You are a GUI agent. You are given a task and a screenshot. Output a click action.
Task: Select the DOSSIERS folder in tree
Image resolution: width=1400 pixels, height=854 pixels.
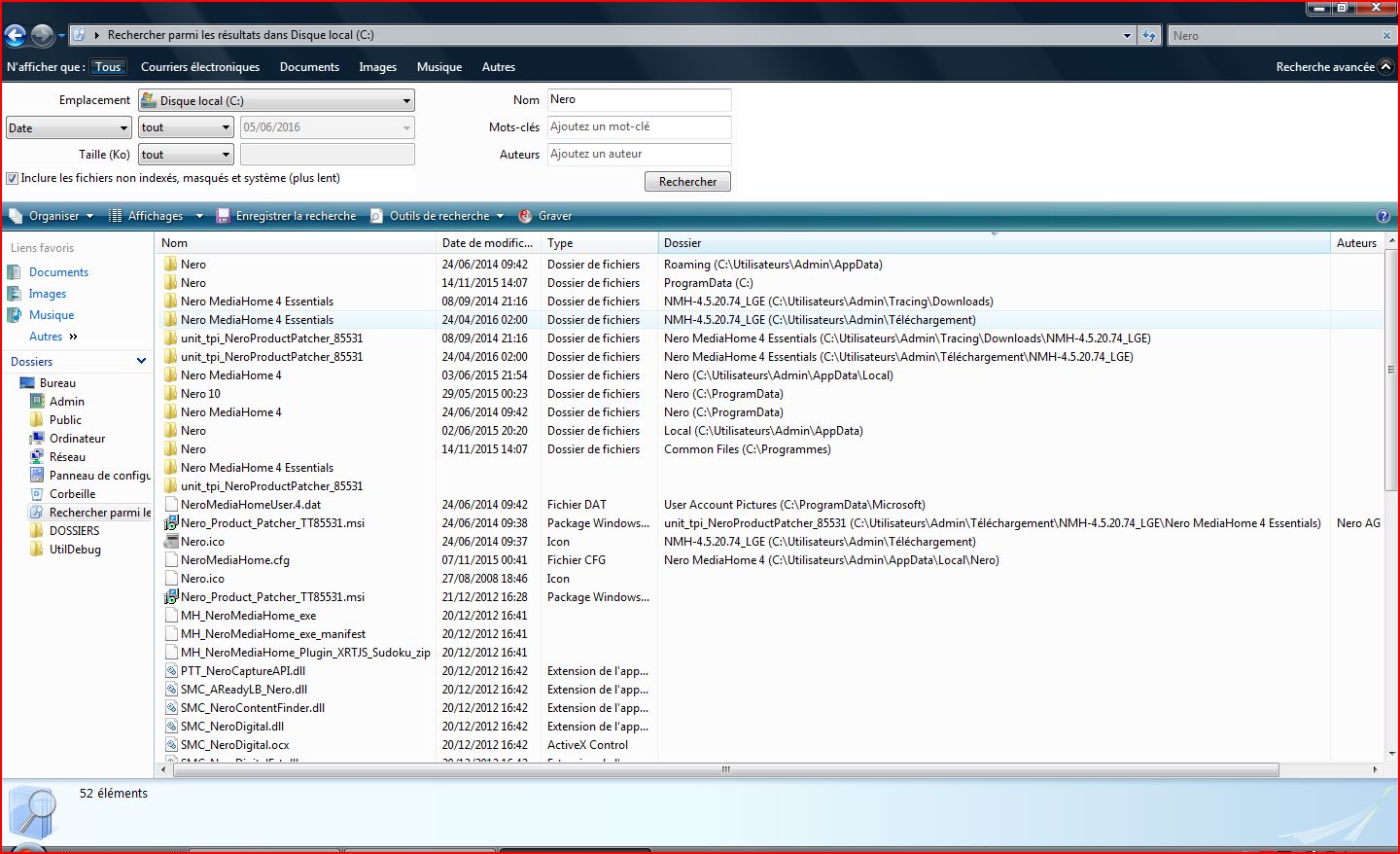(x=74, y=531)
